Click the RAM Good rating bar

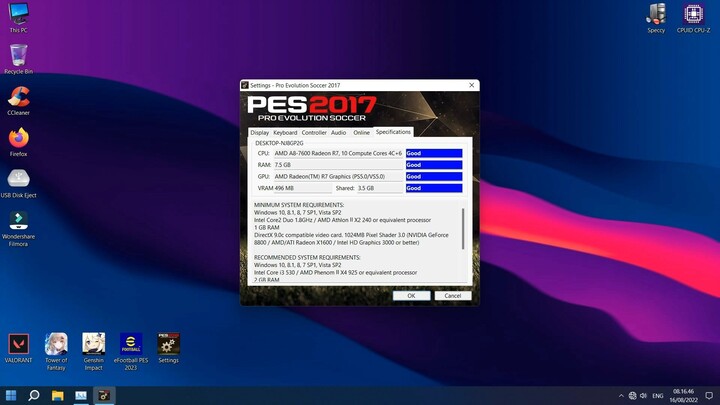pyautogui.click(x=434, y=164)
